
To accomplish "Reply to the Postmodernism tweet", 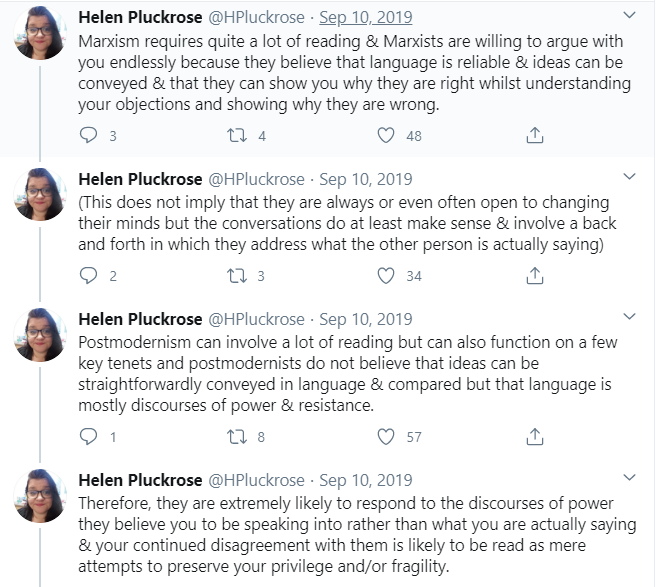I will pyautogui.click(x=89, y=436).
